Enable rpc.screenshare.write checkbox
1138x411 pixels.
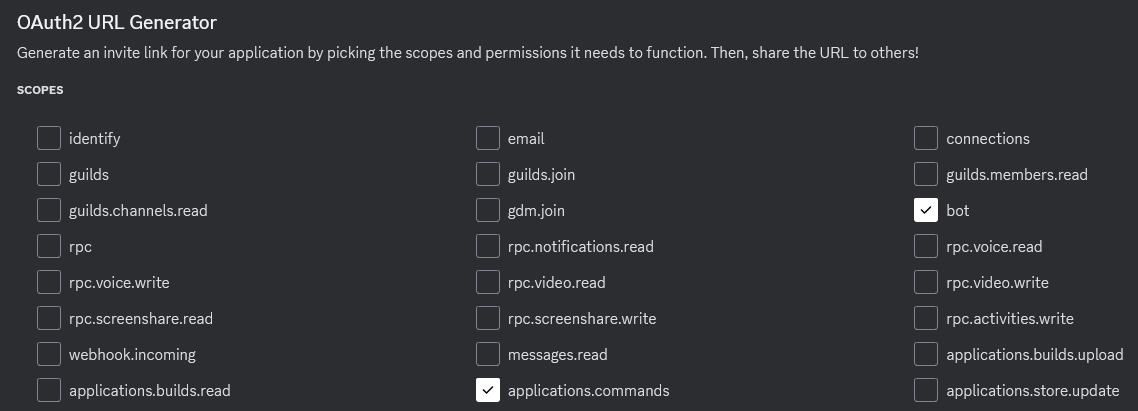(488, 318)
